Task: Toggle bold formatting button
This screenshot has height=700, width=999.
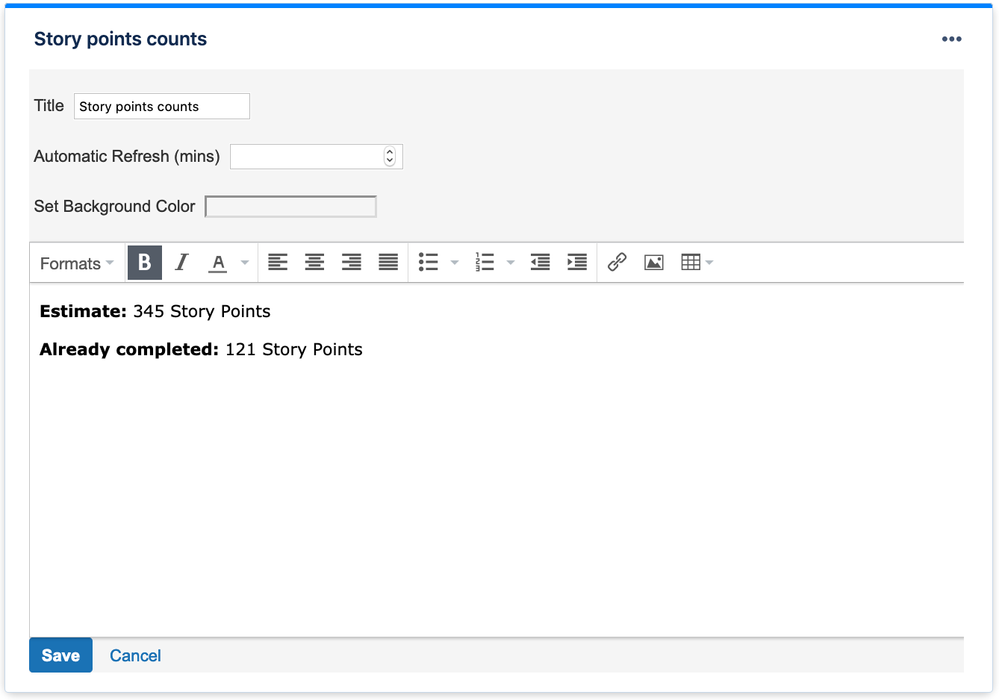Action: (x=145, y=262)
